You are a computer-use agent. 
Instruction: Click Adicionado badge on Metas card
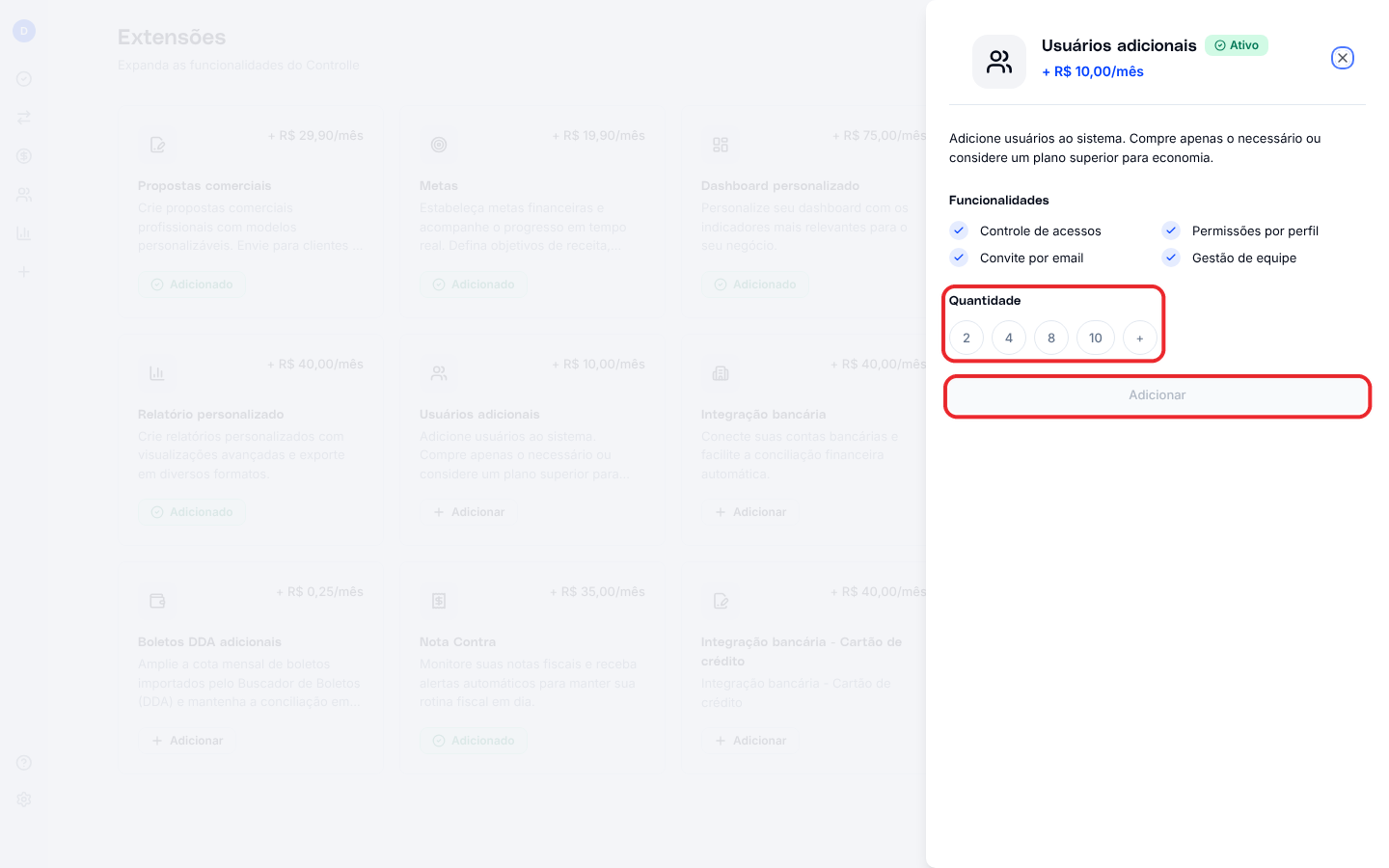point(474,285)
